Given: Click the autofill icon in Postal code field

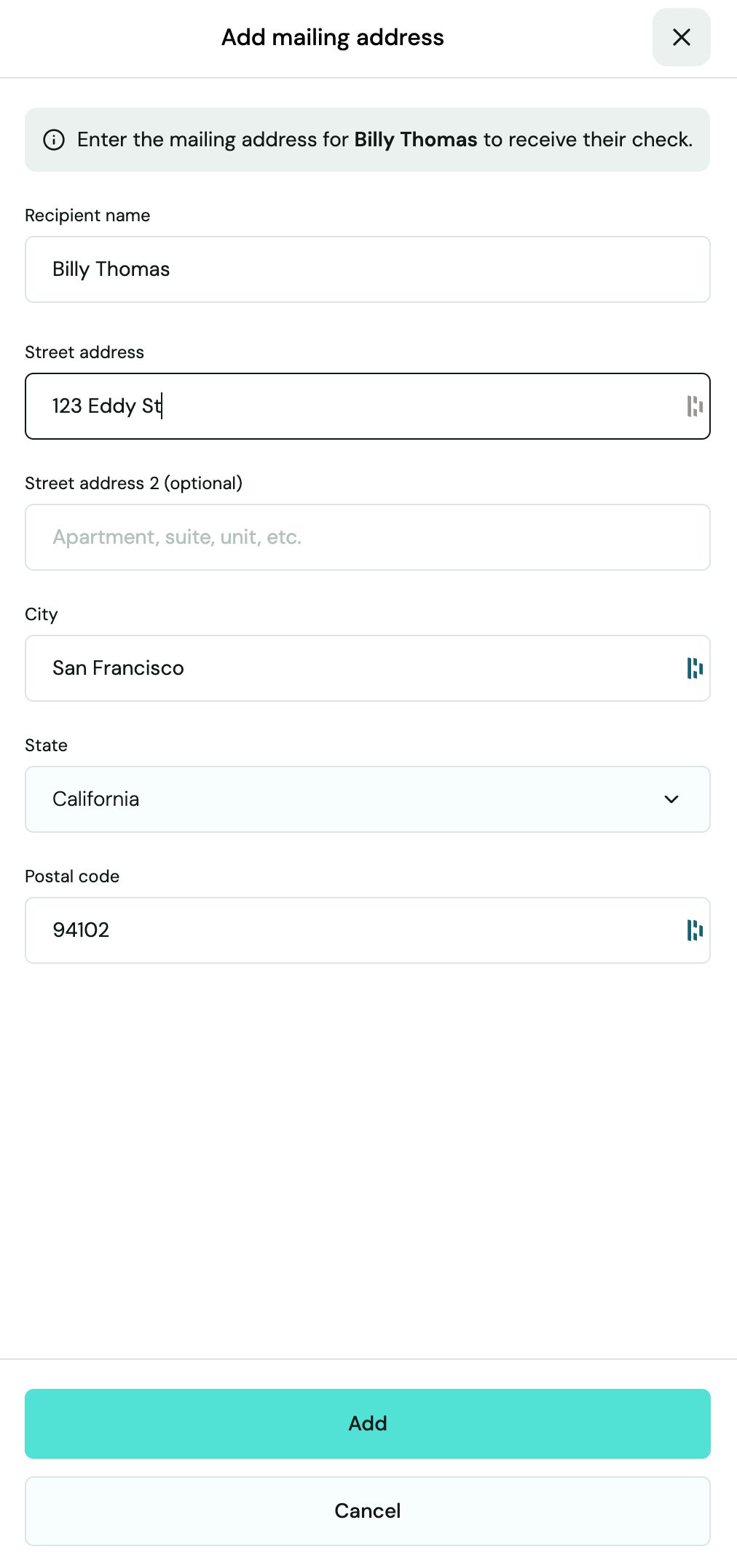Looking at the screenshot, I should 695,930.
